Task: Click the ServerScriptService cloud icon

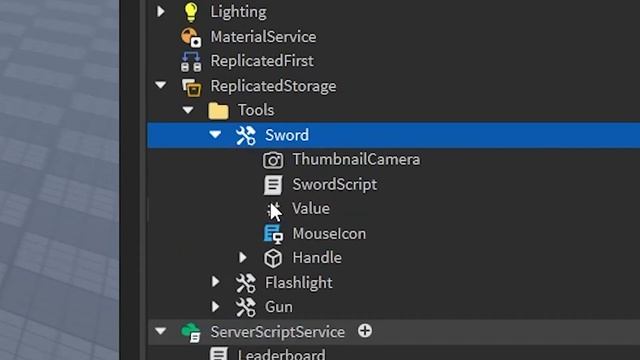Action: (x=191, y=332)
